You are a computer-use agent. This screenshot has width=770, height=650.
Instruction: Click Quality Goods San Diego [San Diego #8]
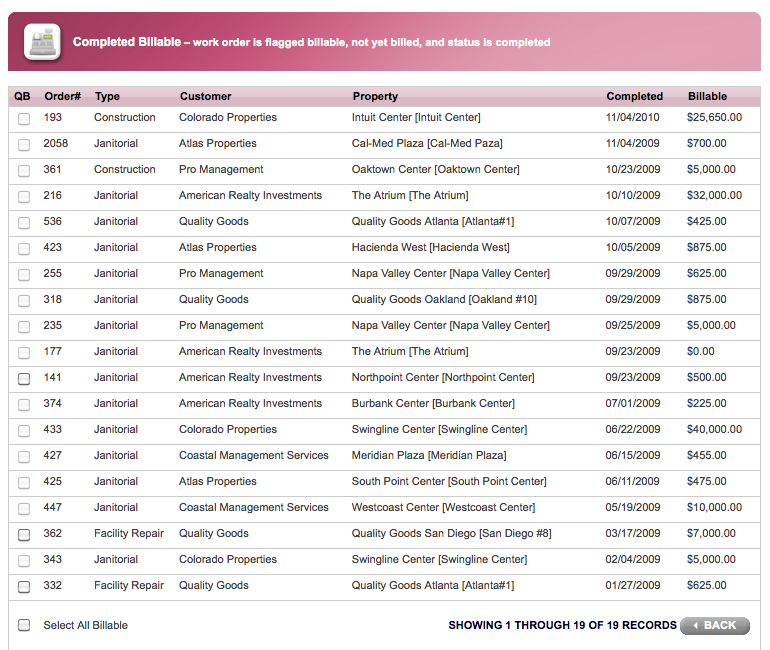(451, 534)
